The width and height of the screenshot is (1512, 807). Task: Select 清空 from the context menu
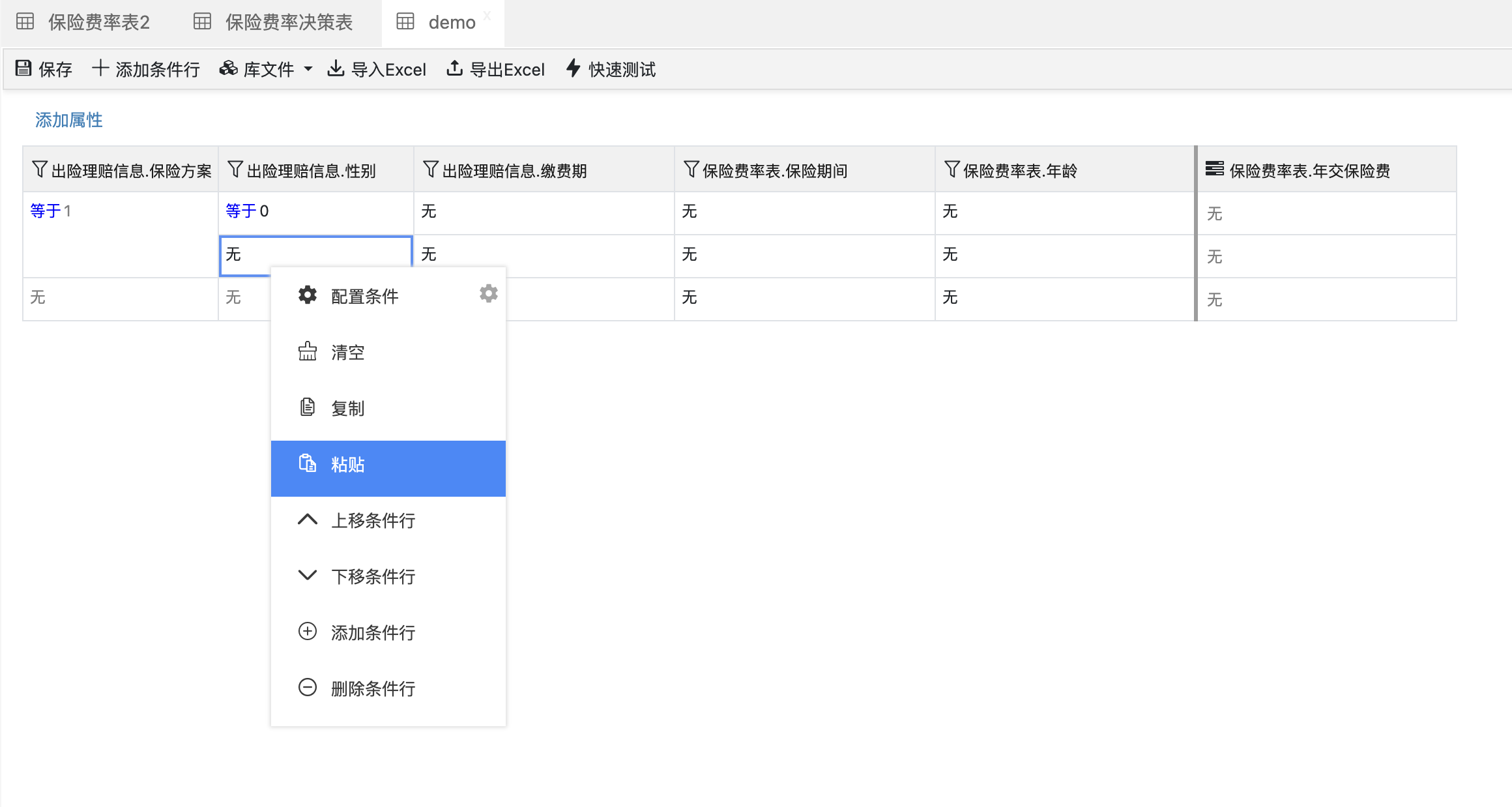coord(348,353)
